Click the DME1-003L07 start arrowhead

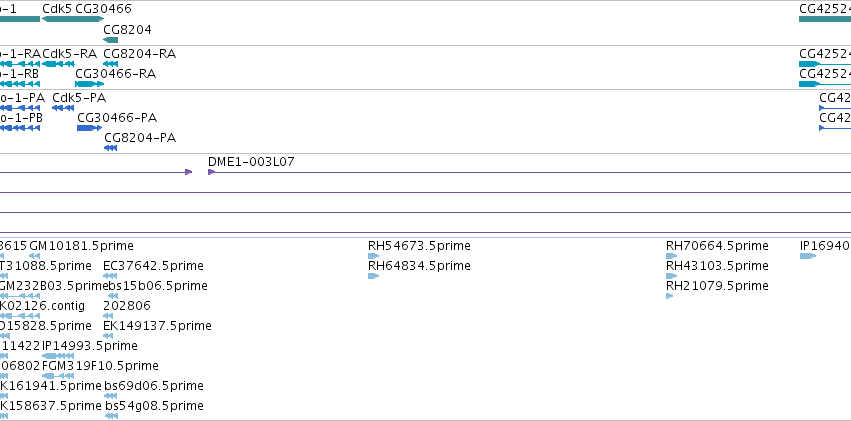[x=211, y=172]
